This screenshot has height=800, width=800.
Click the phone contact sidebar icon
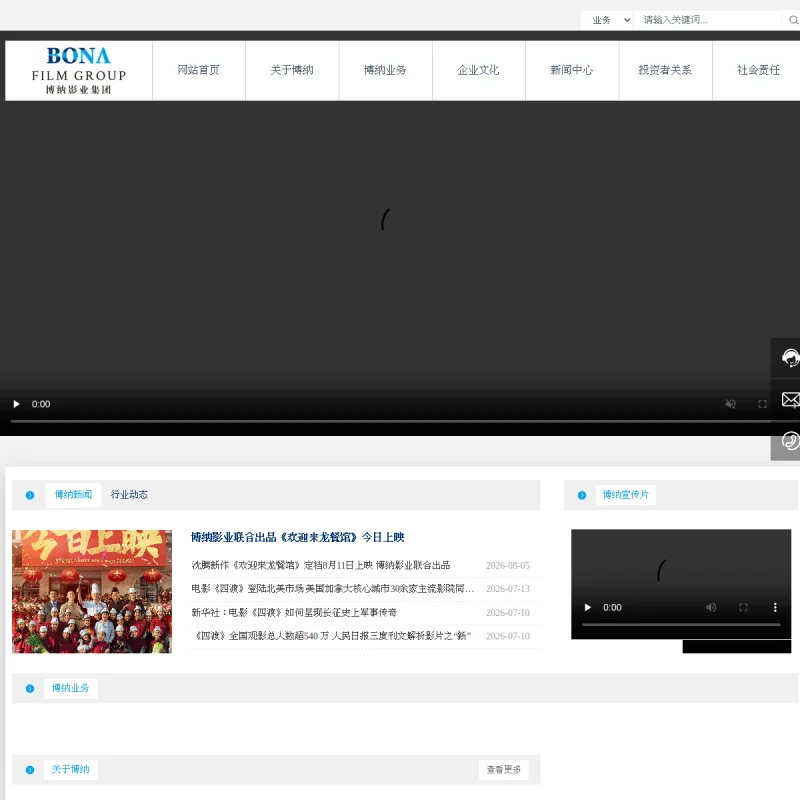click(790, 440)
